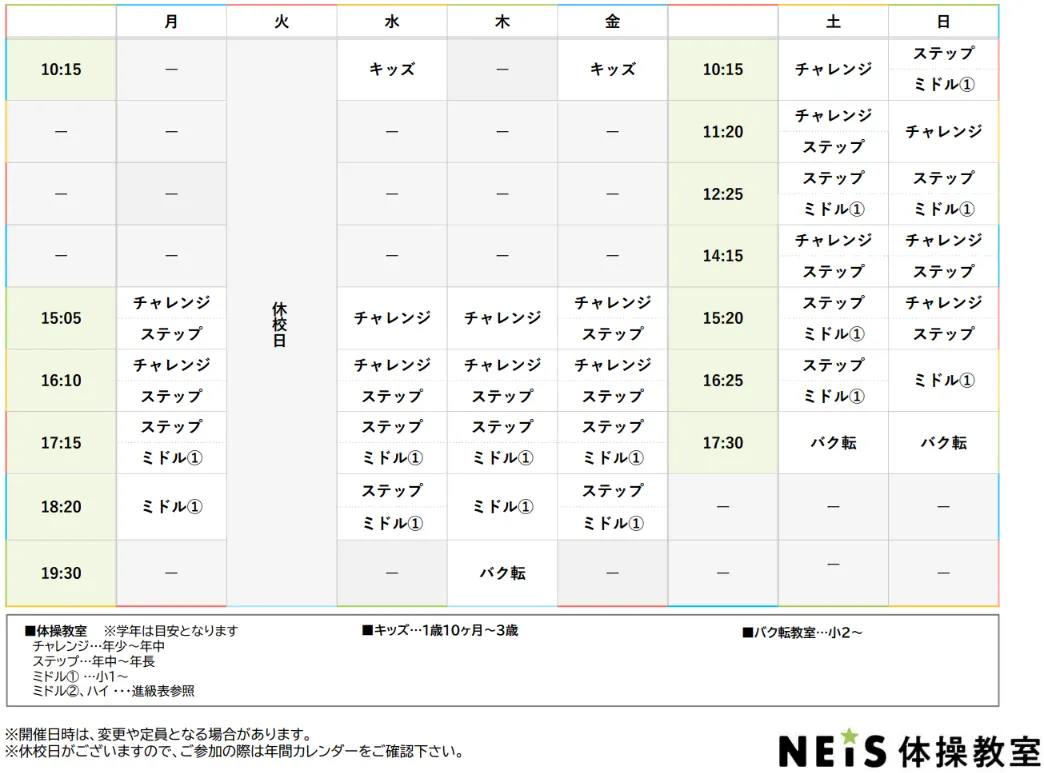Click the 17:30 weekend time slot

[x=723, y=443]
